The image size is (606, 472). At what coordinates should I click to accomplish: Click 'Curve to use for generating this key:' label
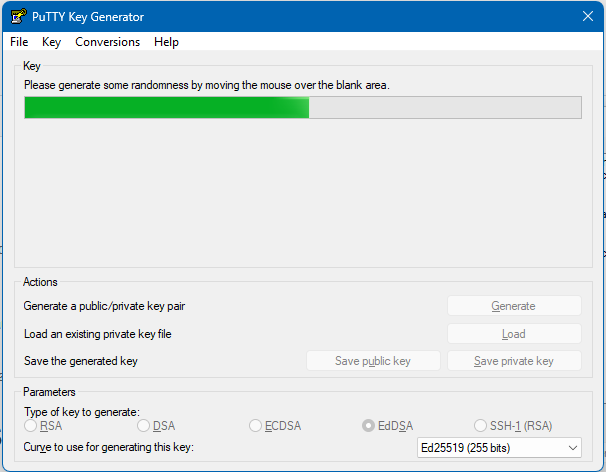point(109,447)
